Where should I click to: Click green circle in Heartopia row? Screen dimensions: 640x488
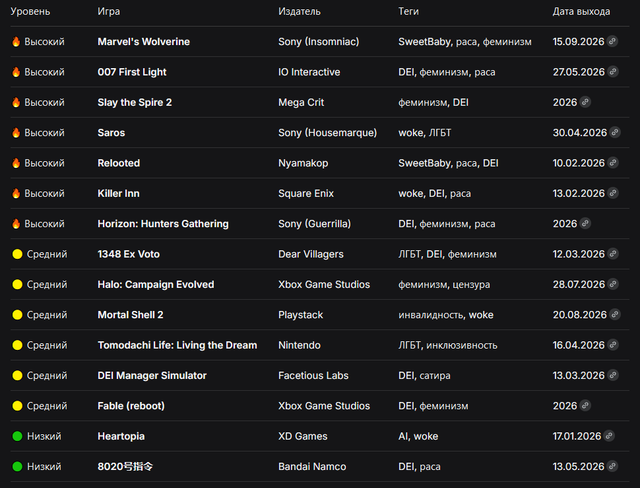(17, 436)
